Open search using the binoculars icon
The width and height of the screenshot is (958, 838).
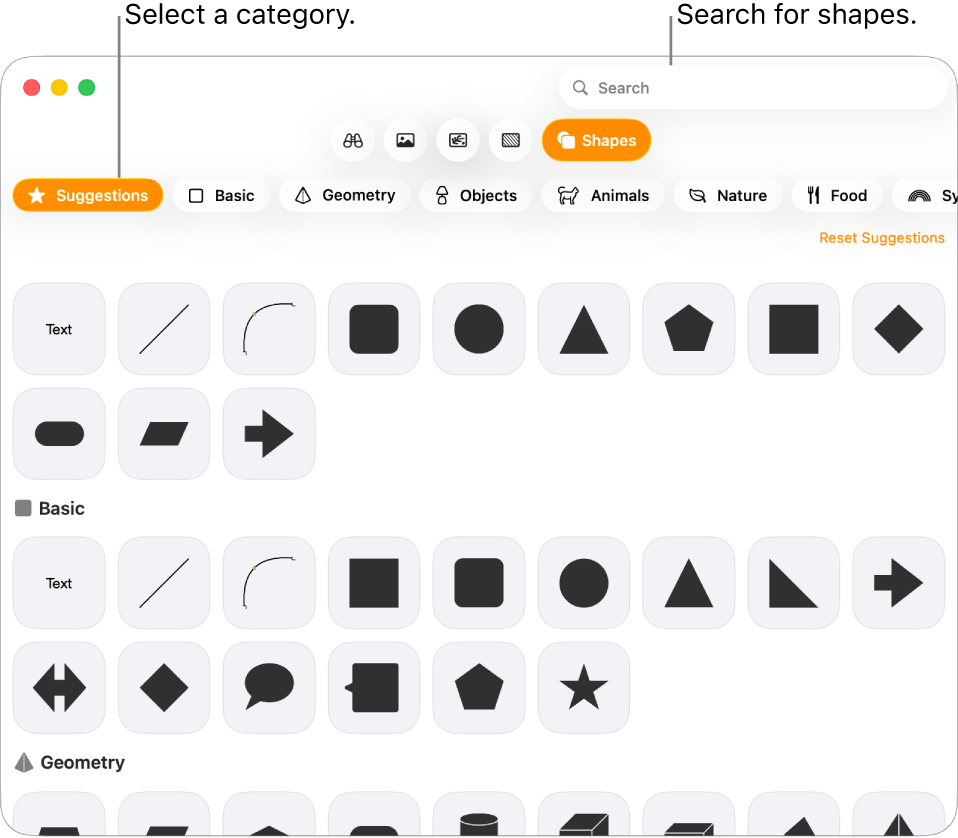click(352, 140)
